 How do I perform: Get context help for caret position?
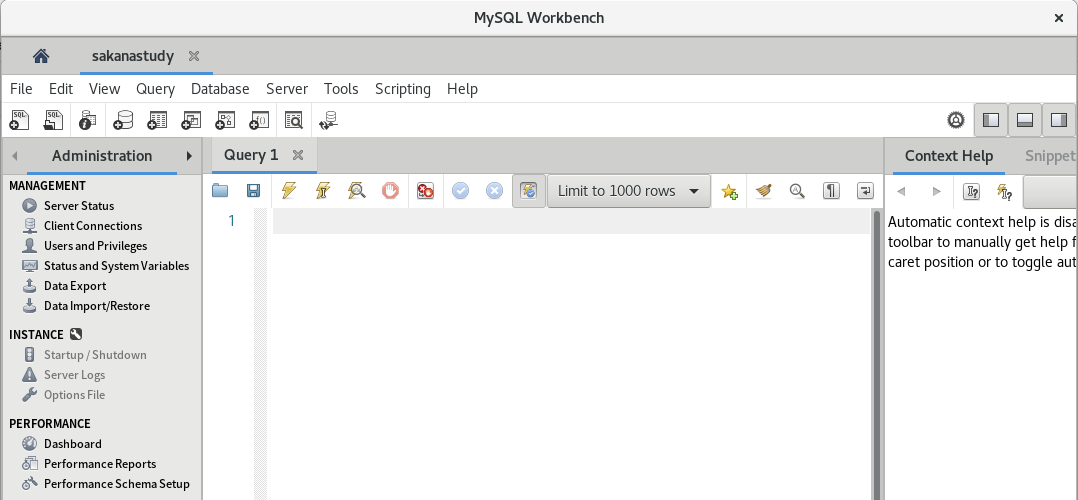click(x=971, y=191)
